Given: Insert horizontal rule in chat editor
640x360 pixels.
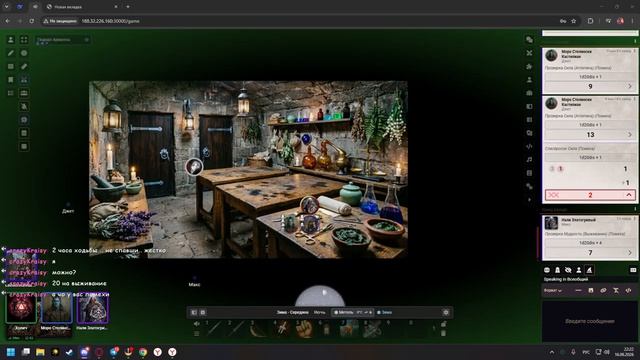Looking at the screenshot, I should (x=578, y=290).
